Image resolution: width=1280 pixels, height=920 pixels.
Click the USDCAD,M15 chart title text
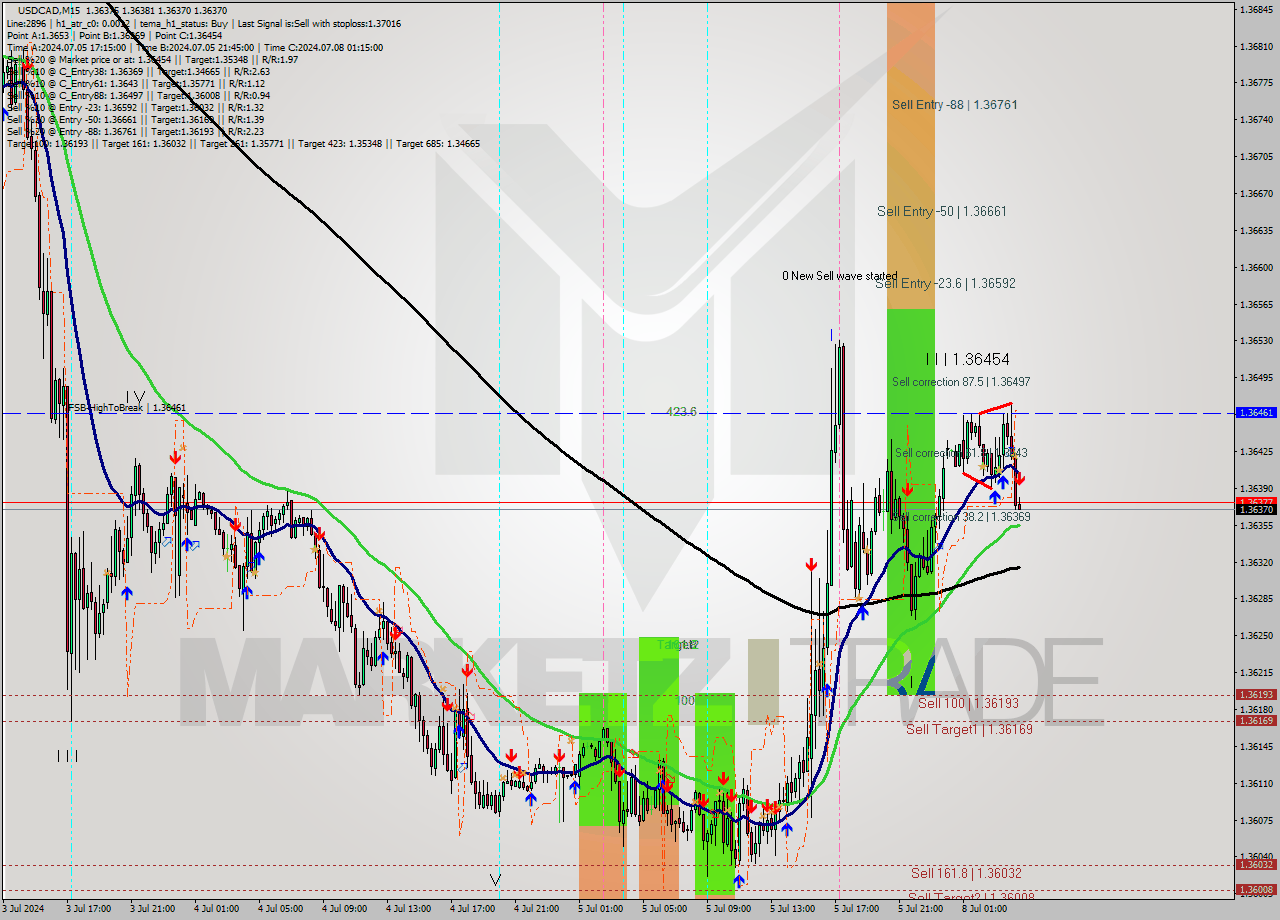(50, 10)
